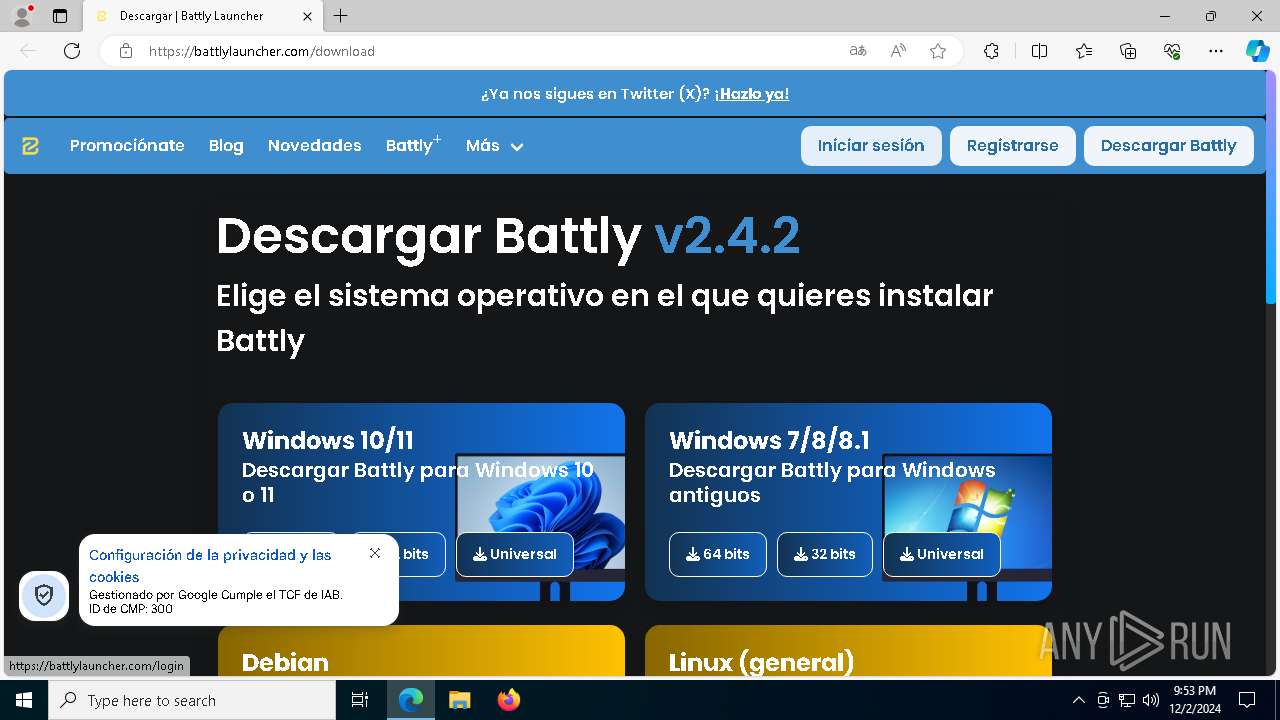Activate the Read aloud icon

(898, 51)
